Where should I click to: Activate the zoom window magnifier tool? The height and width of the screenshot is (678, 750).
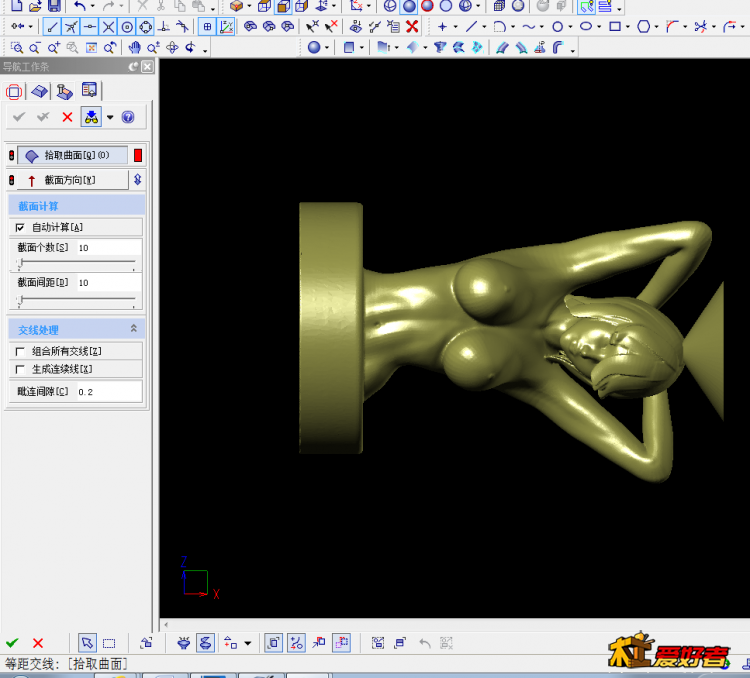[x=16, y=47]
